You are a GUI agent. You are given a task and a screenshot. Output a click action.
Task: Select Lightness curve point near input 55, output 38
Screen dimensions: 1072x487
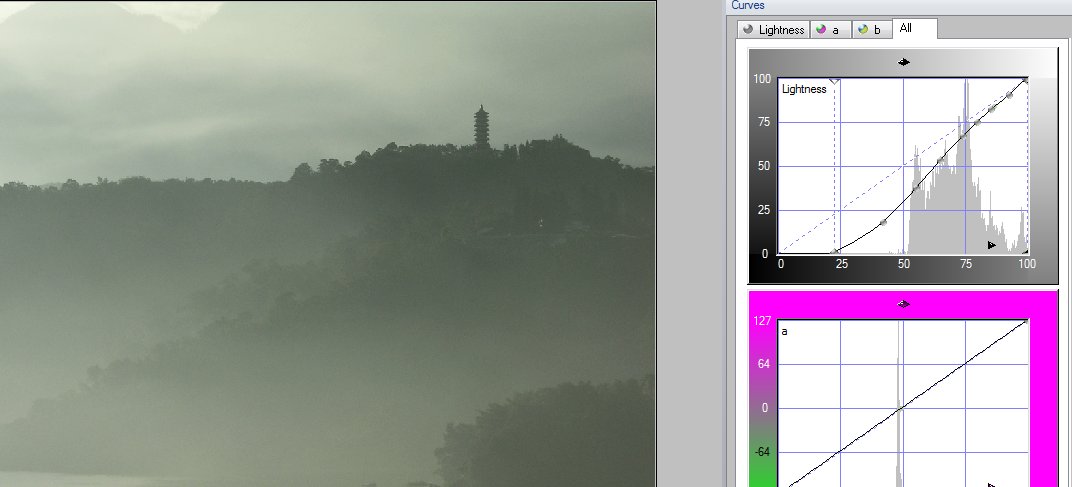[x=916, y=187]
